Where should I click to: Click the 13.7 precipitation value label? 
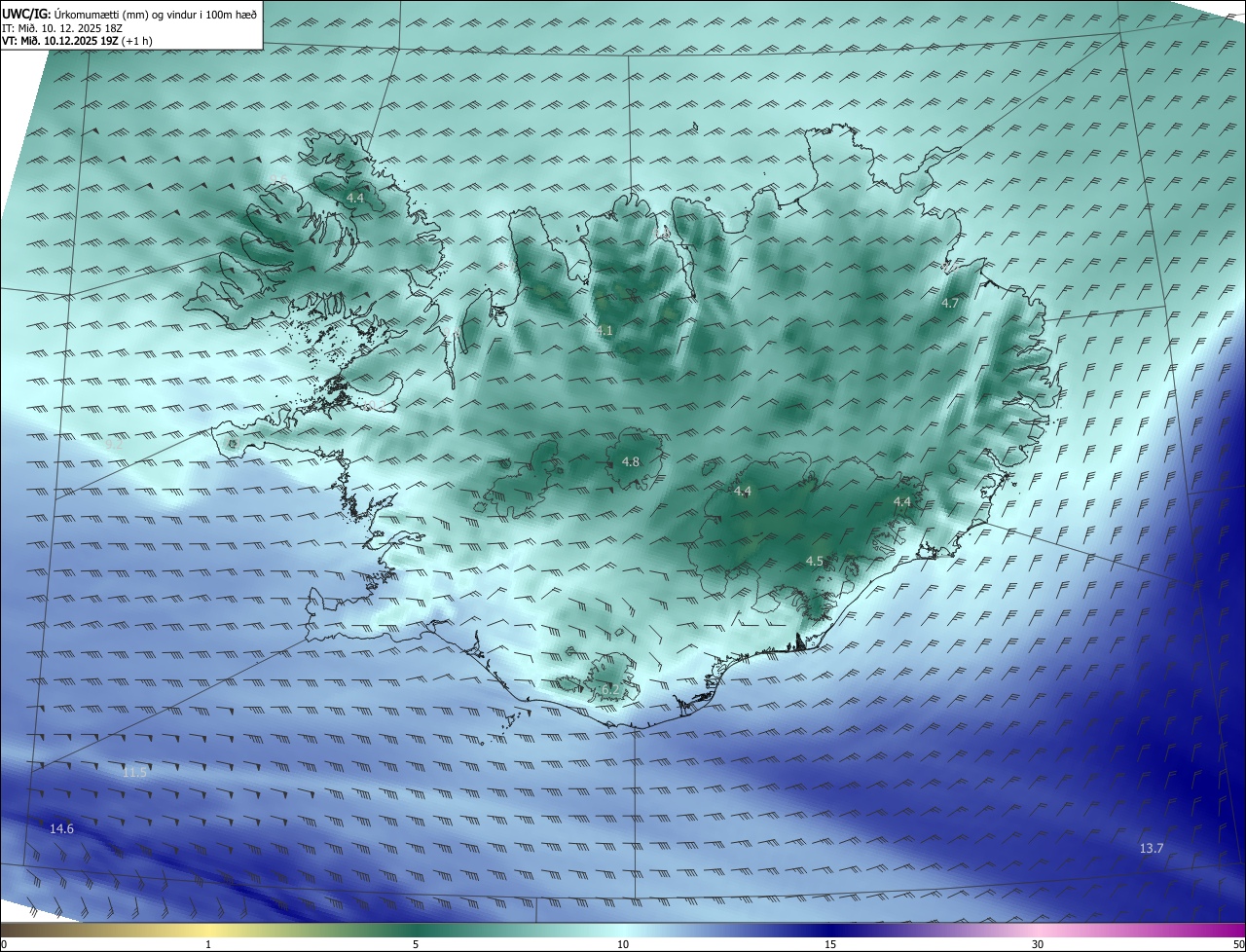click(x=1152, y=849)
